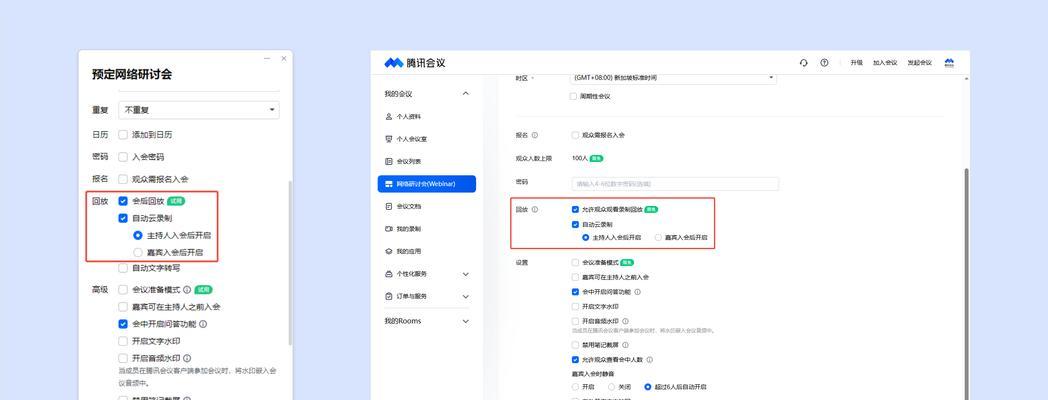Click the 我的录制 camera icon
Image resolution: width=1048 pixels, height=400 pixels.
coord(389,229)
